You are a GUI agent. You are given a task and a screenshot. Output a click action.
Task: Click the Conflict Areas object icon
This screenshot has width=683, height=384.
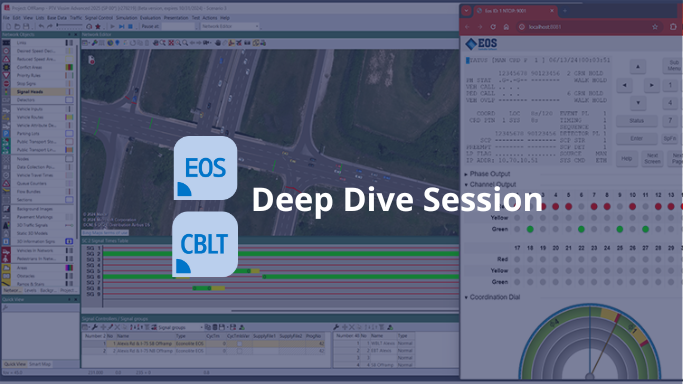click(x=6, y=67)
